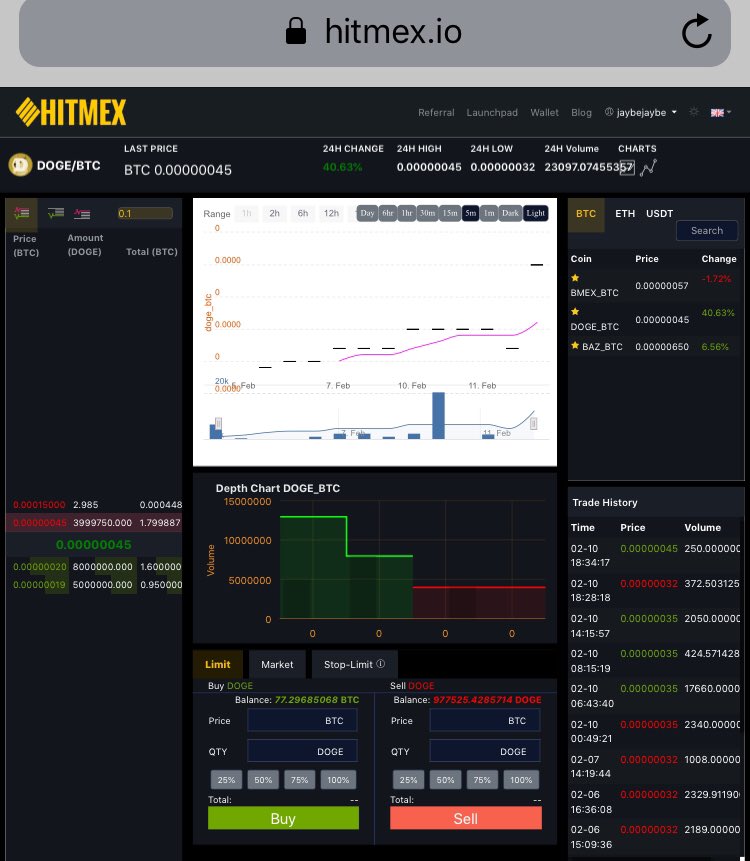Show buy-orders-only order book view
Image resolution: width=750 pixels, height=861 pixels.
(55, 213)
